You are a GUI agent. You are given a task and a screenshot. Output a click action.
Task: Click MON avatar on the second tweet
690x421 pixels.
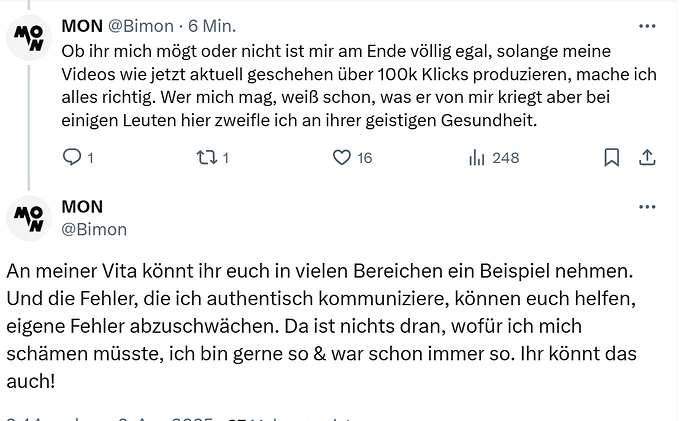point(29,219)
